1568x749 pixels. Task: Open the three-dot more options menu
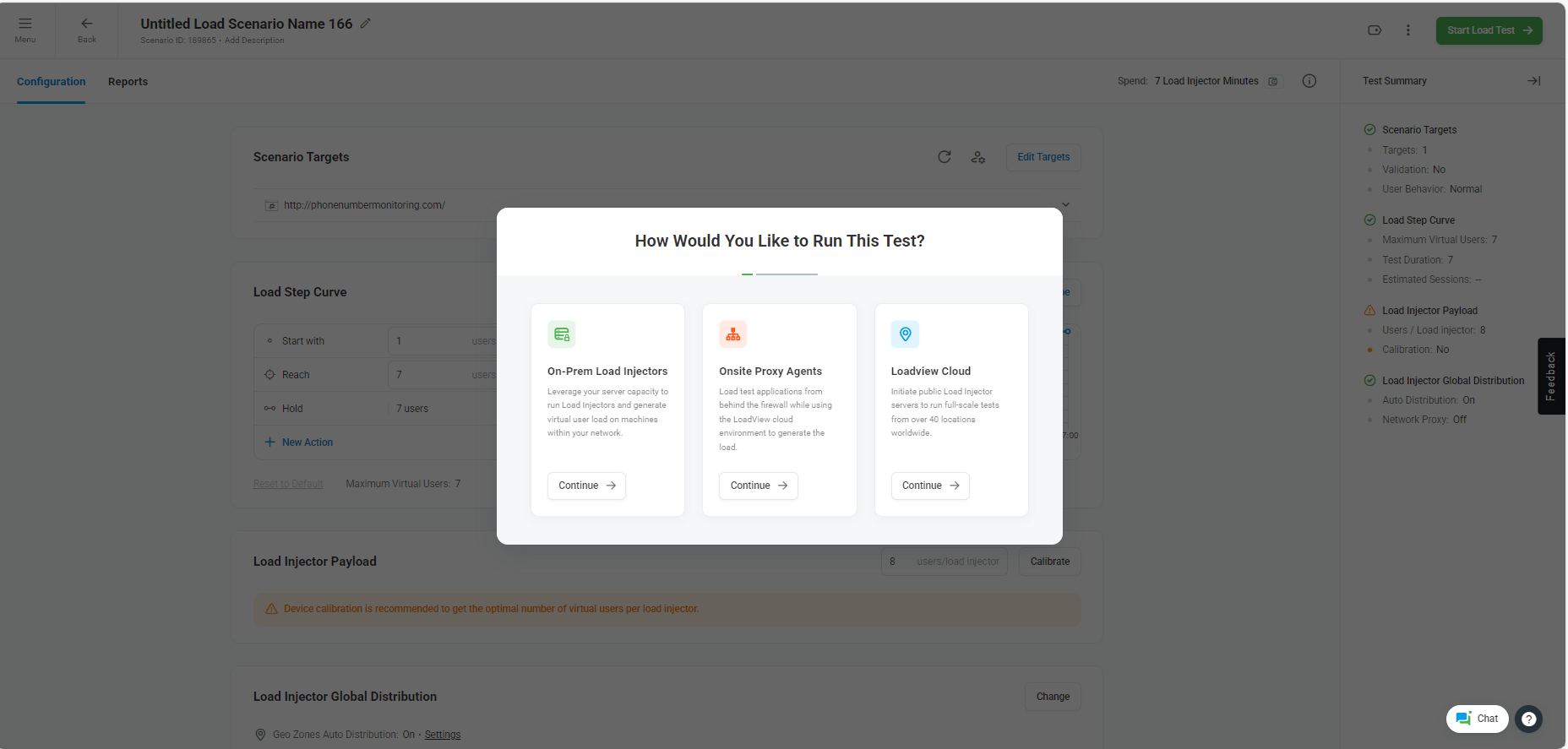point(1408,30)
